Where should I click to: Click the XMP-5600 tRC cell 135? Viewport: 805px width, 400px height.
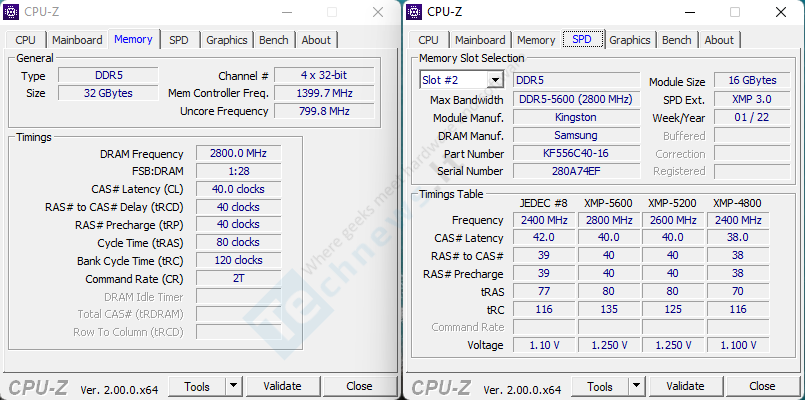click(608, 309)
